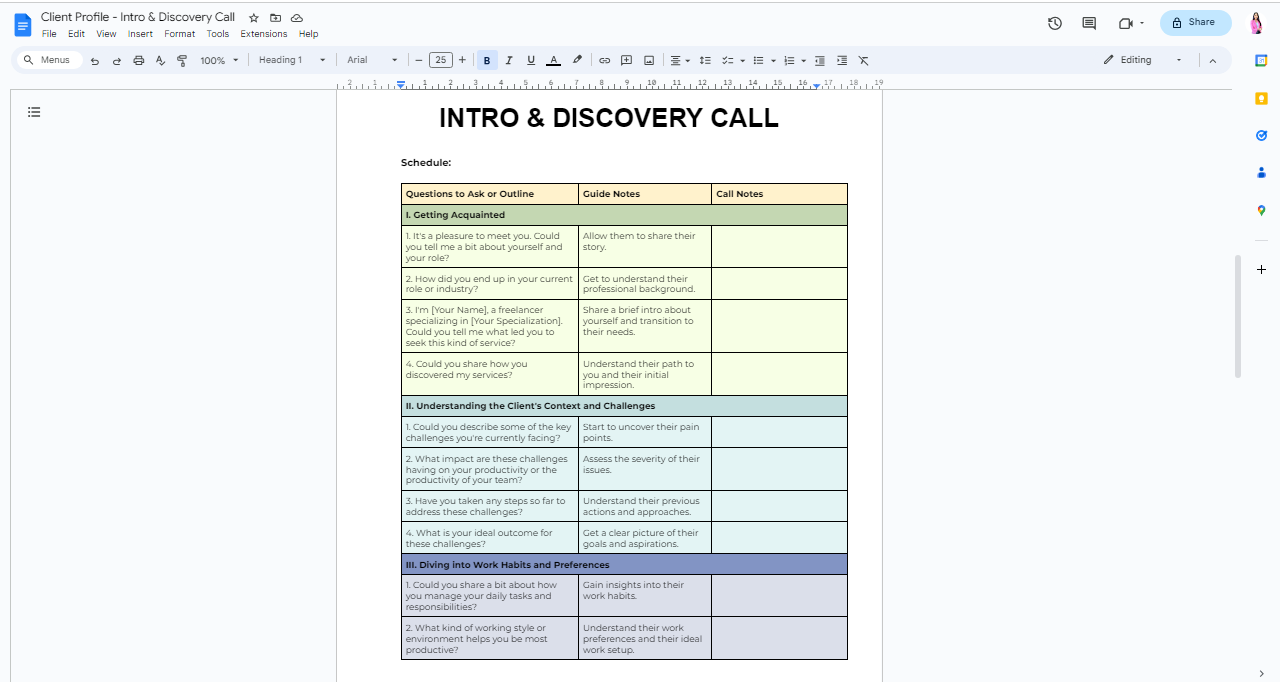1280x682 pixels.
Task: Toggle underline formatting
Action: point(531,60)
